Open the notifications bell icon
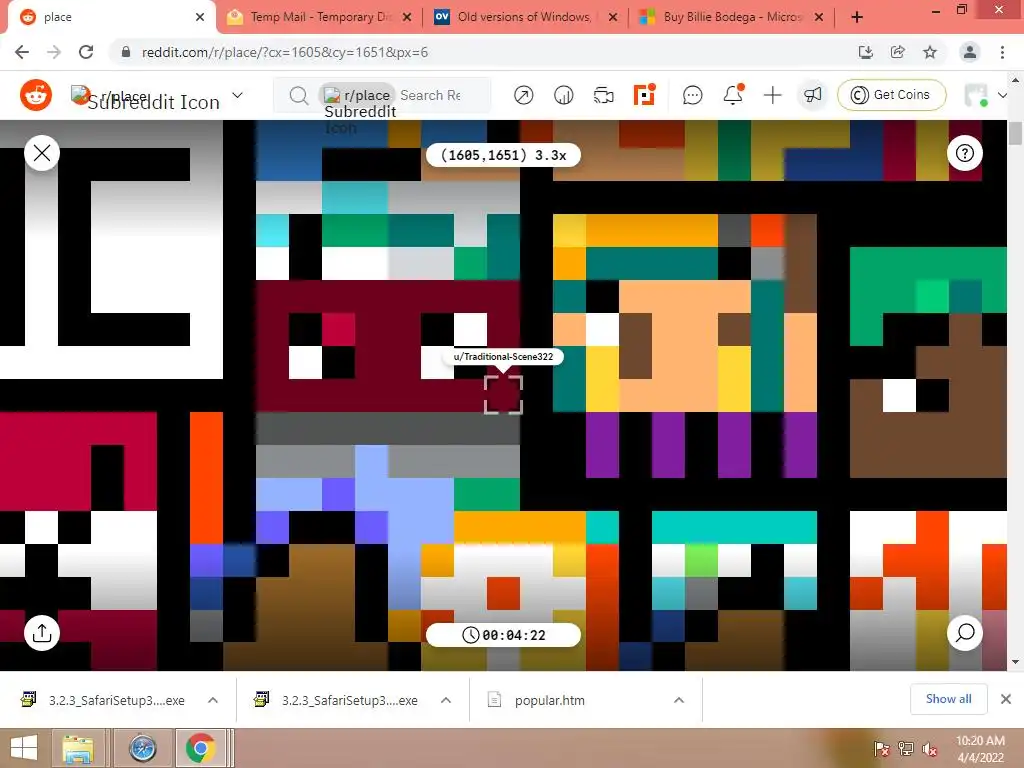Screen dimensions: 1024x768 pos(733,95)
